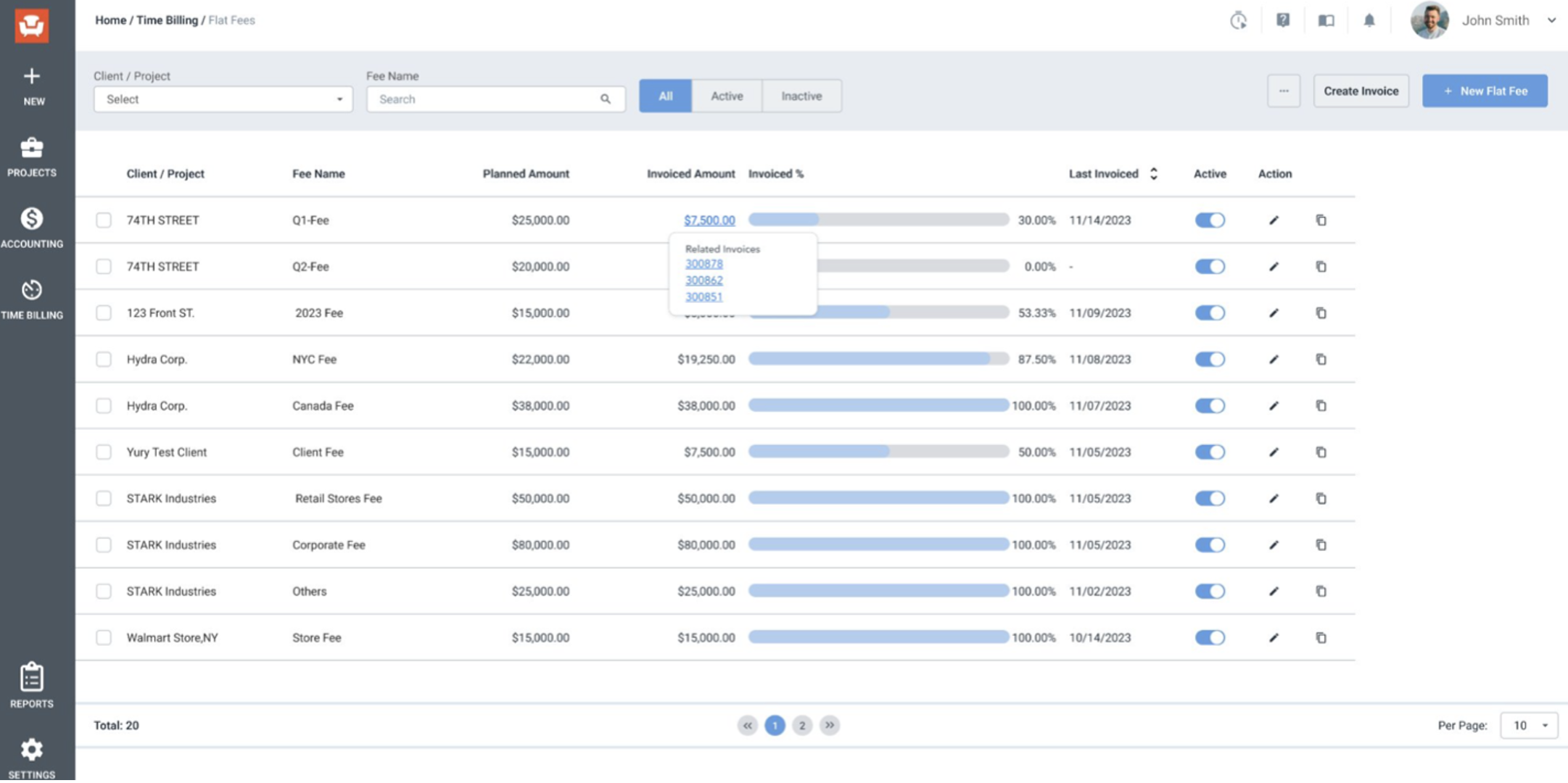Click the notification bell icon
Image resolution: width=1568 pixels, height=783 pixels.
click(1369, 20)
